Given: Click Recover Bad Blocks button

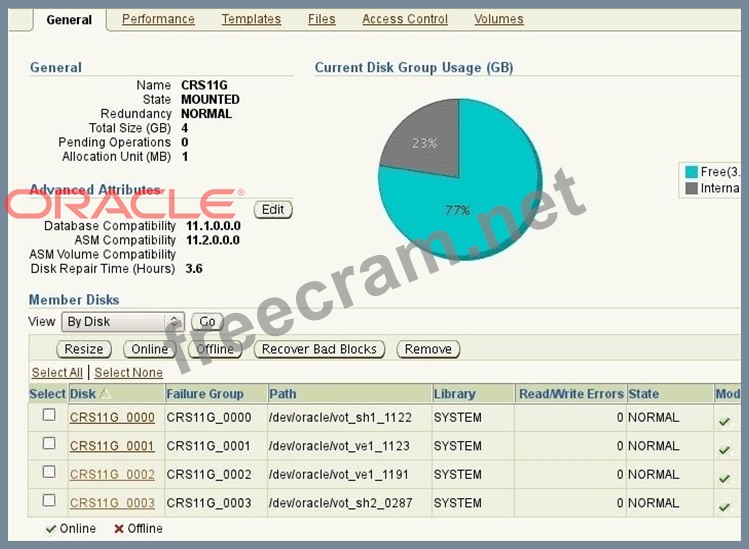Looking at the screenshot, I should [x=319, y=349].
